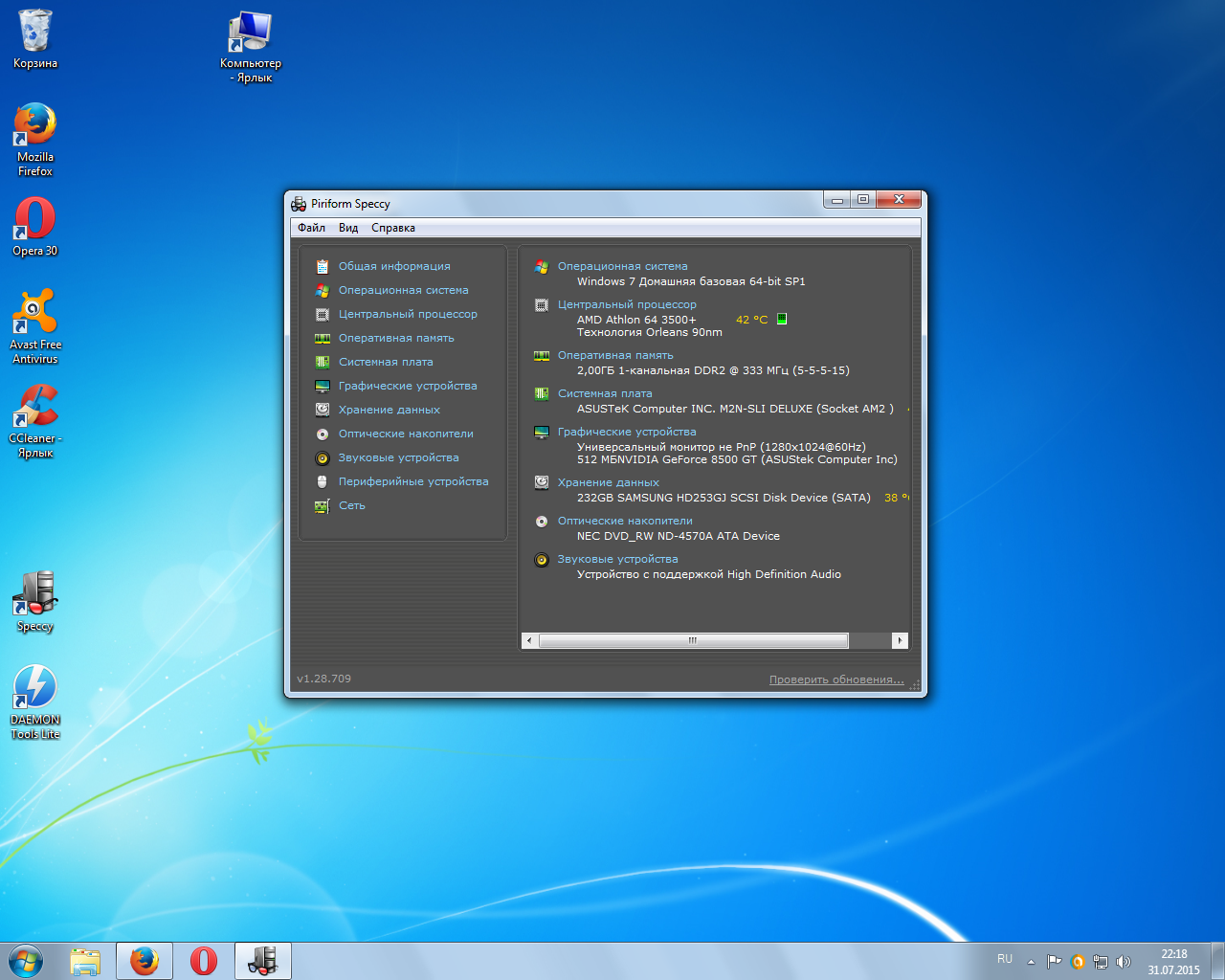1225x980 pixels.
Task: Select Операционная система in the Speccy sidebar
Action: 403,290
